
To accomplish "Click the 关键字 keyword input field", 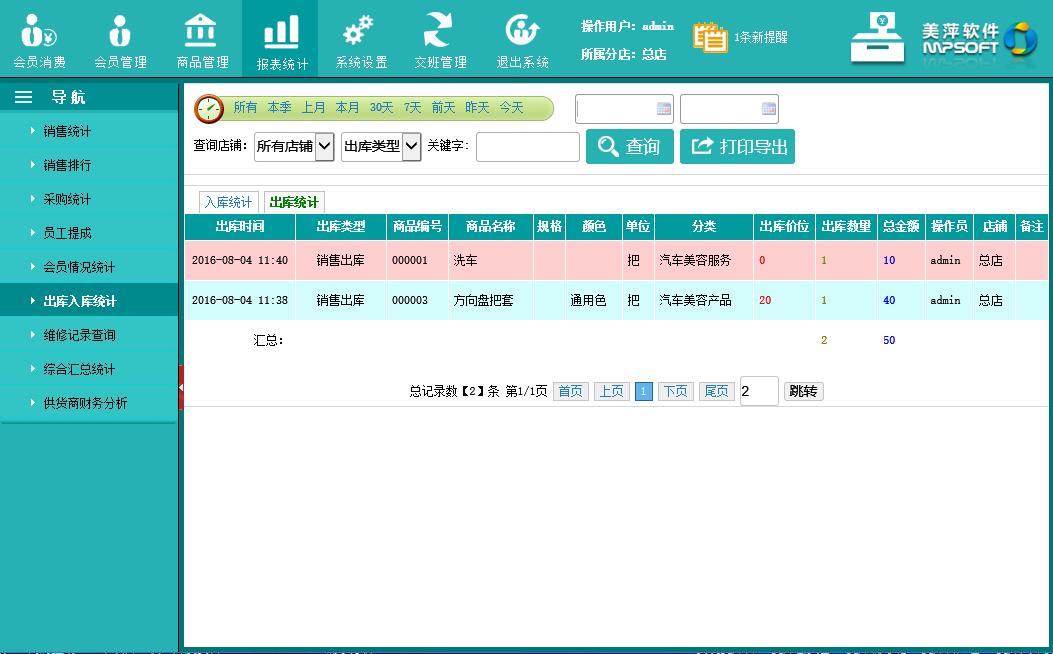I will tap(527, 147).
